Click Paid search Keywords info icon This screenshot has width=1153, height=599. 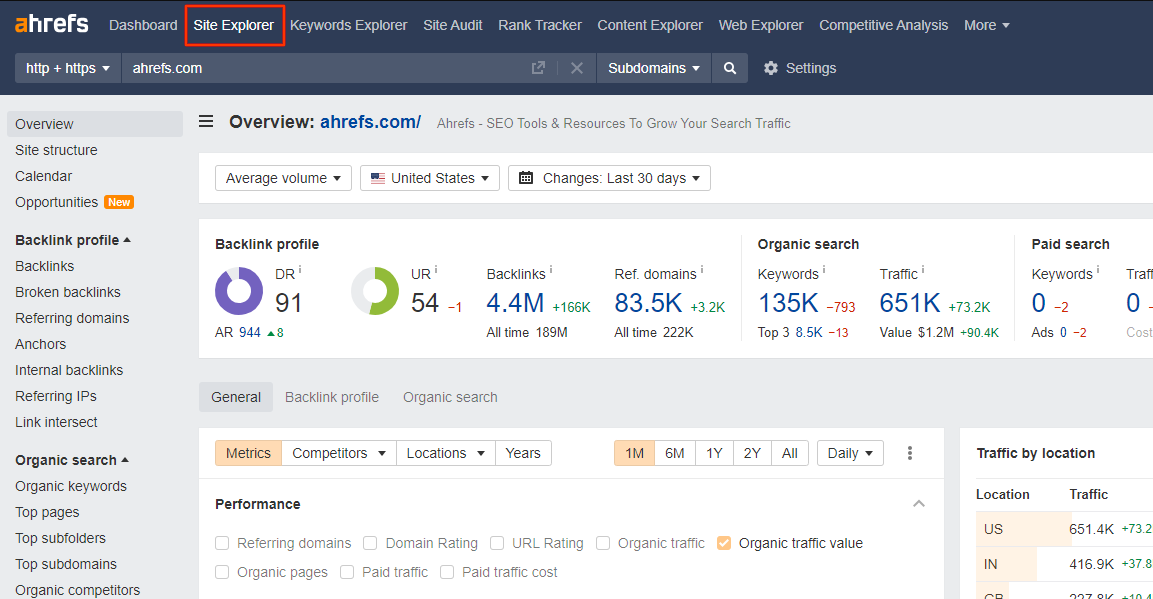(1098, 270)
